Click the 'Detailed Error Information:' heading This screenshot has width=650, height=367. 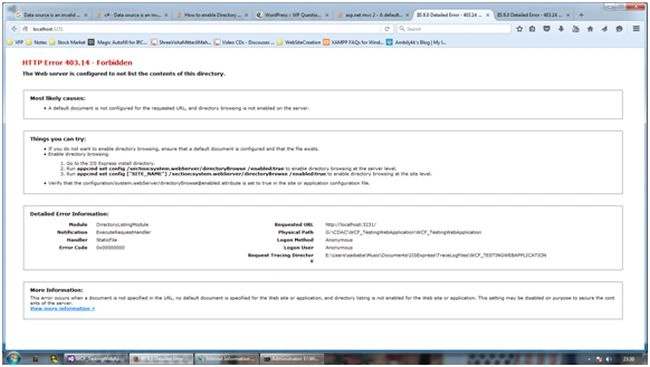[69, 214]
